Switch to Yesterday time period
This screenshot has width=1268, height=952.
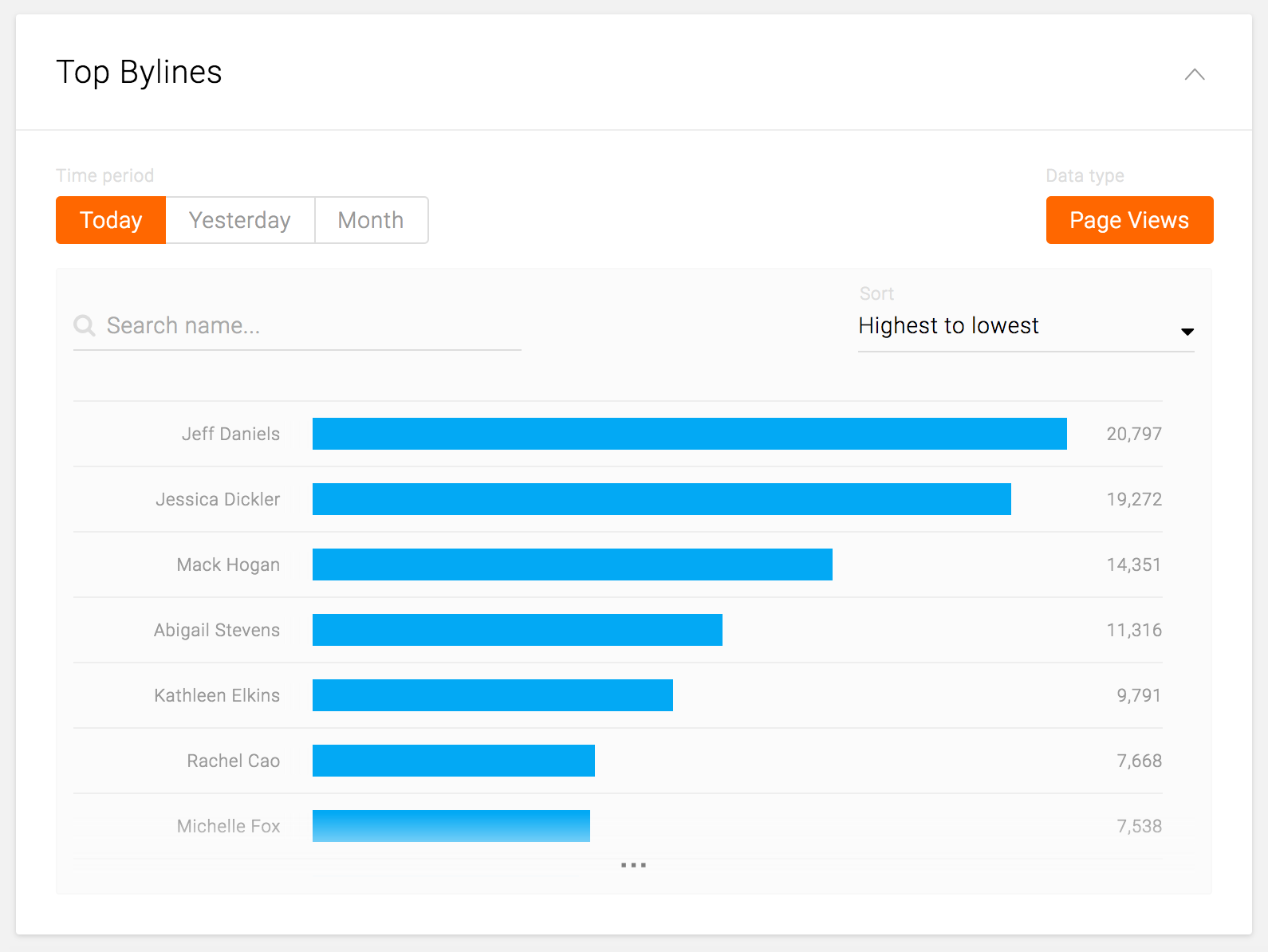pos(240,220)
